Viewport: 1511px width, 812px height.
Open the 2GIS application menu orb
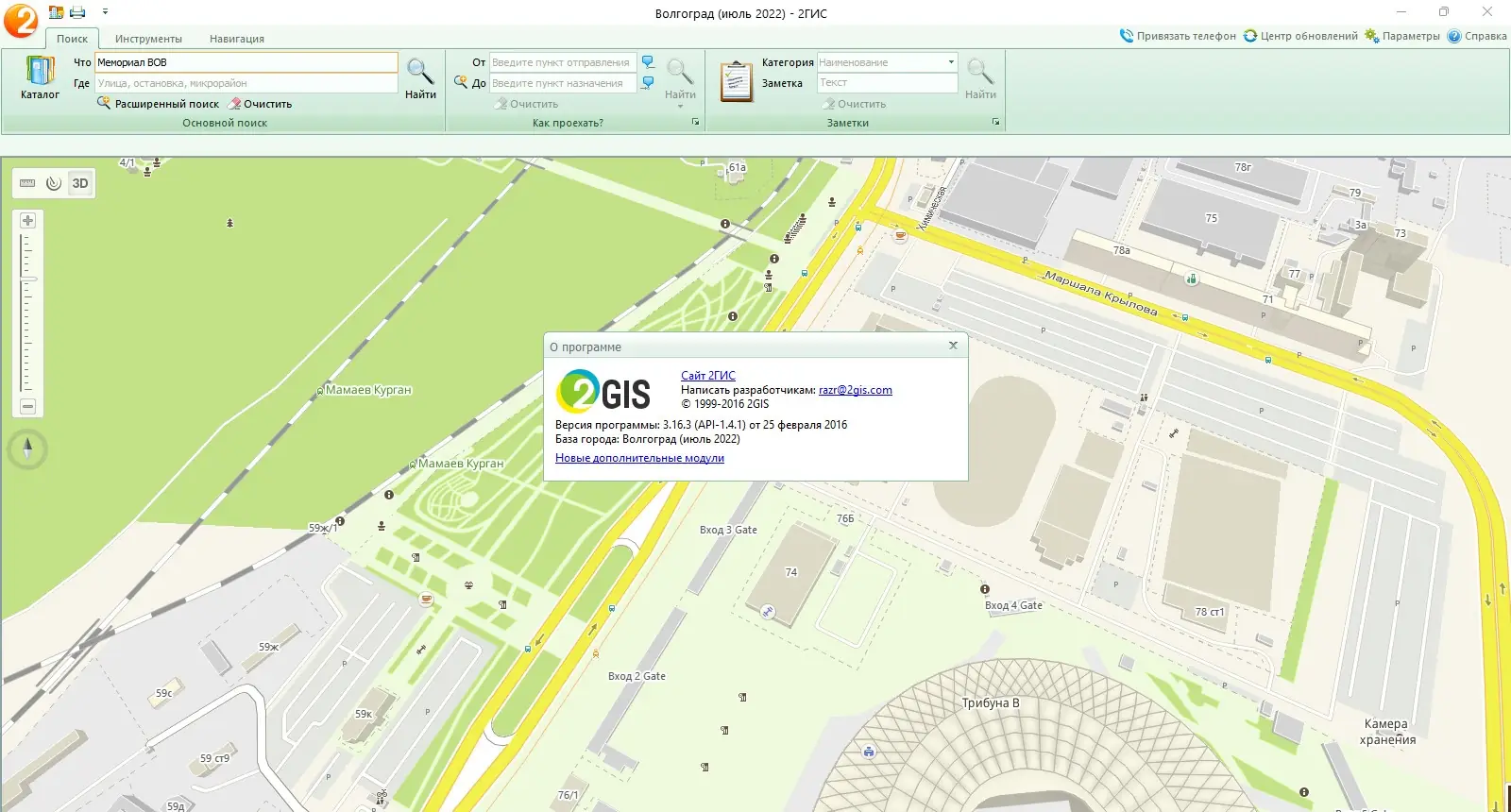(21, 21)
